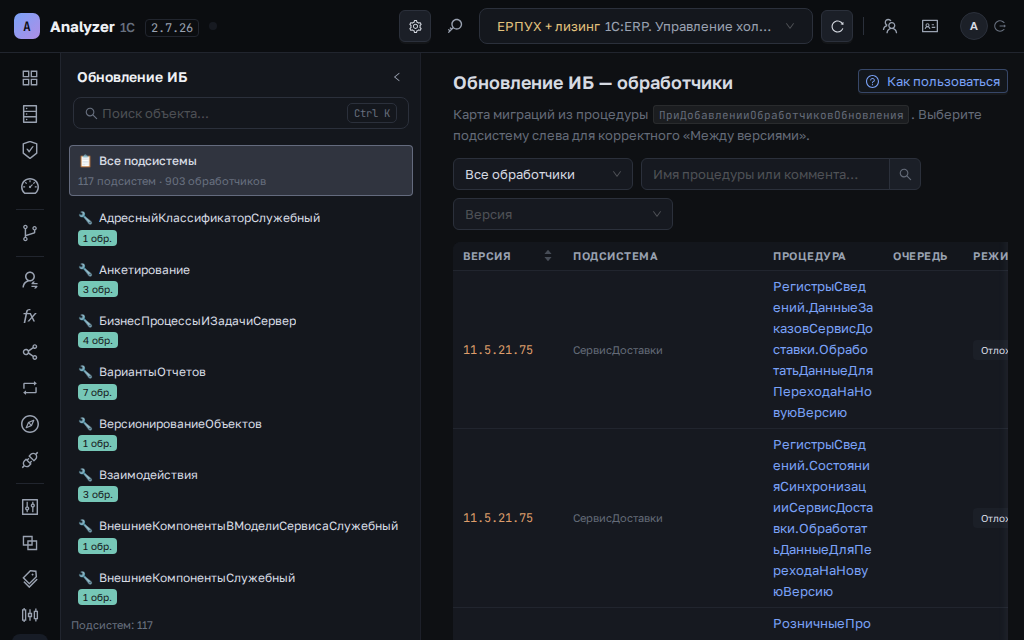1024x640 pixels.
Task: Focus the Поиск объекта search field
Action: (241, 113)
